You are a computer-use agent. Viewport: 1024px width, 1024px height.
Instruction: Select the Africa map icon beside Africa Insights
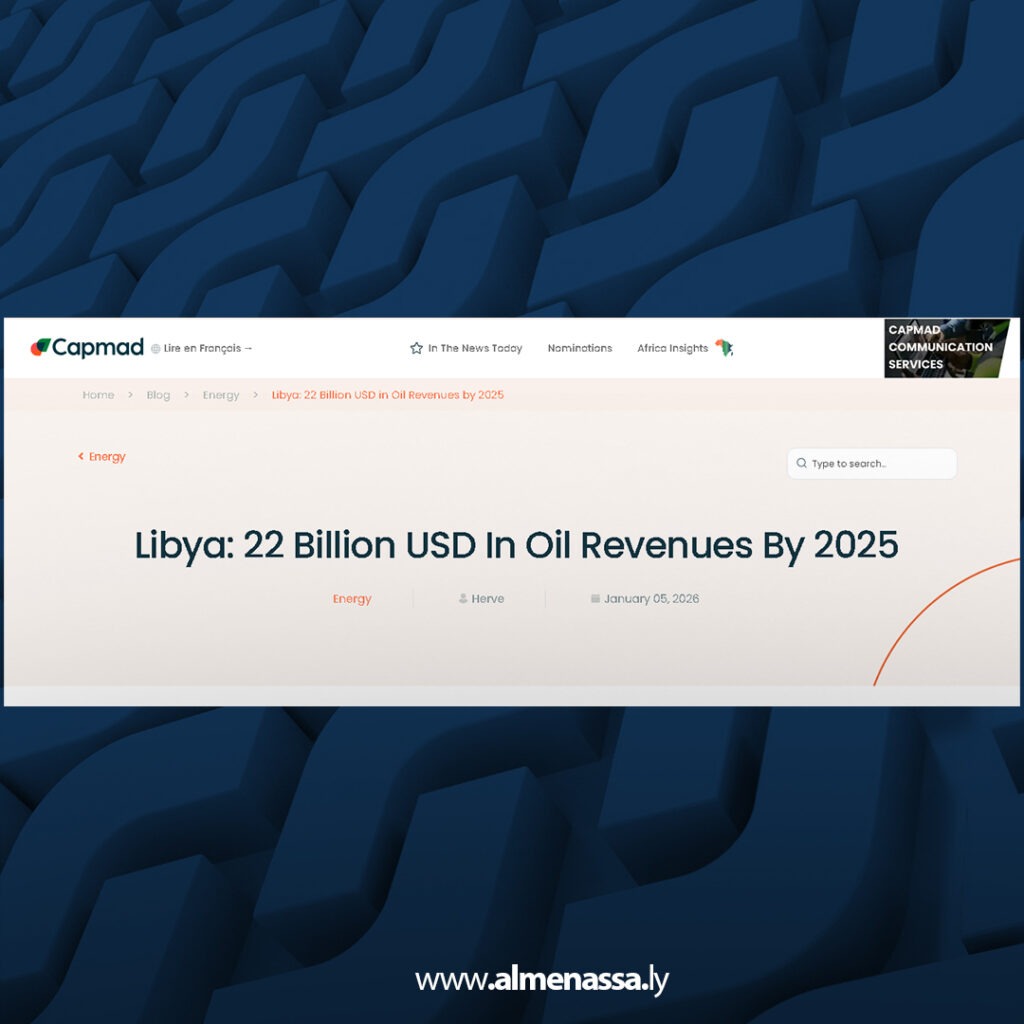pyautogui.click(x=725, y=348)
